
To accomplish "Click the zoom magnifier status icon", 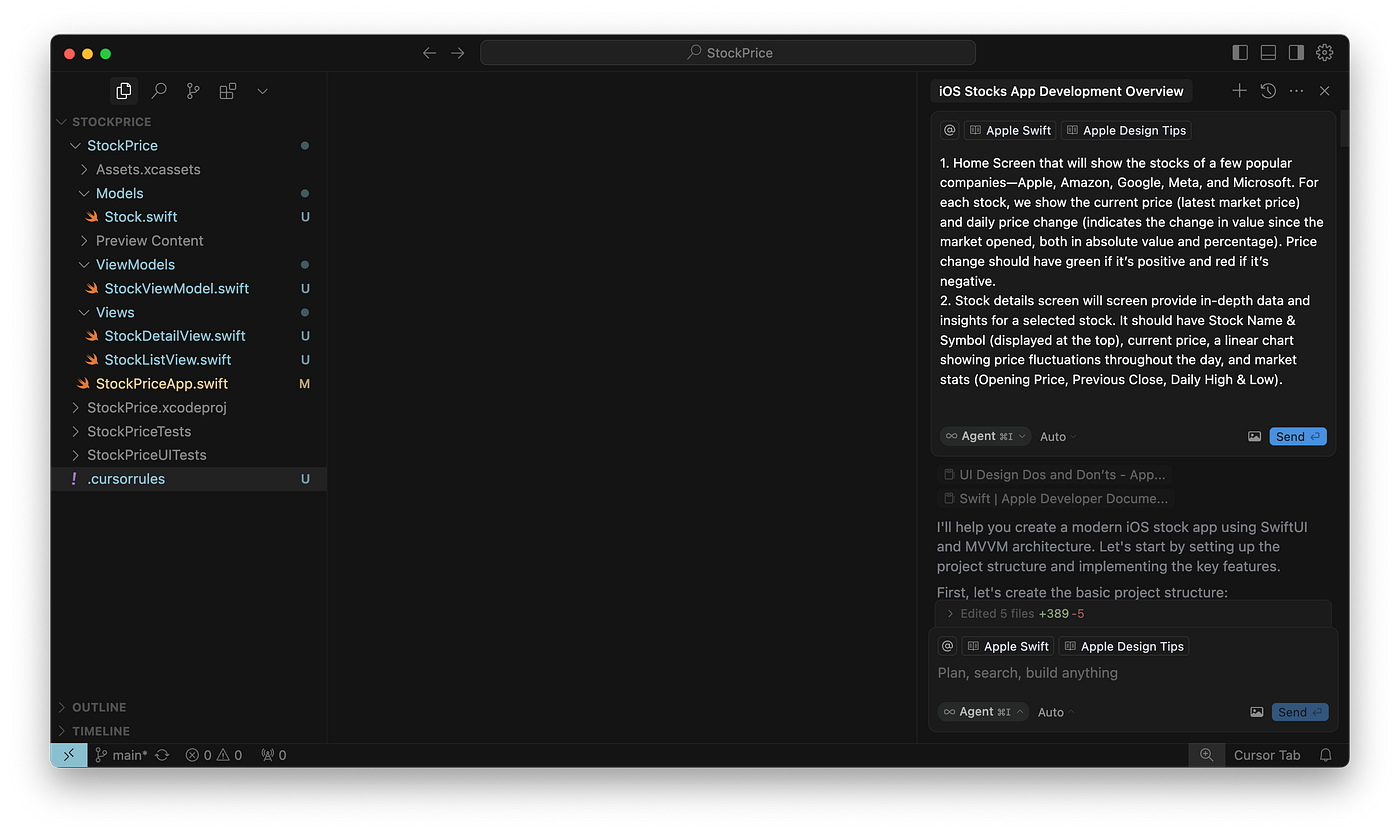I will coord(1206,755).
